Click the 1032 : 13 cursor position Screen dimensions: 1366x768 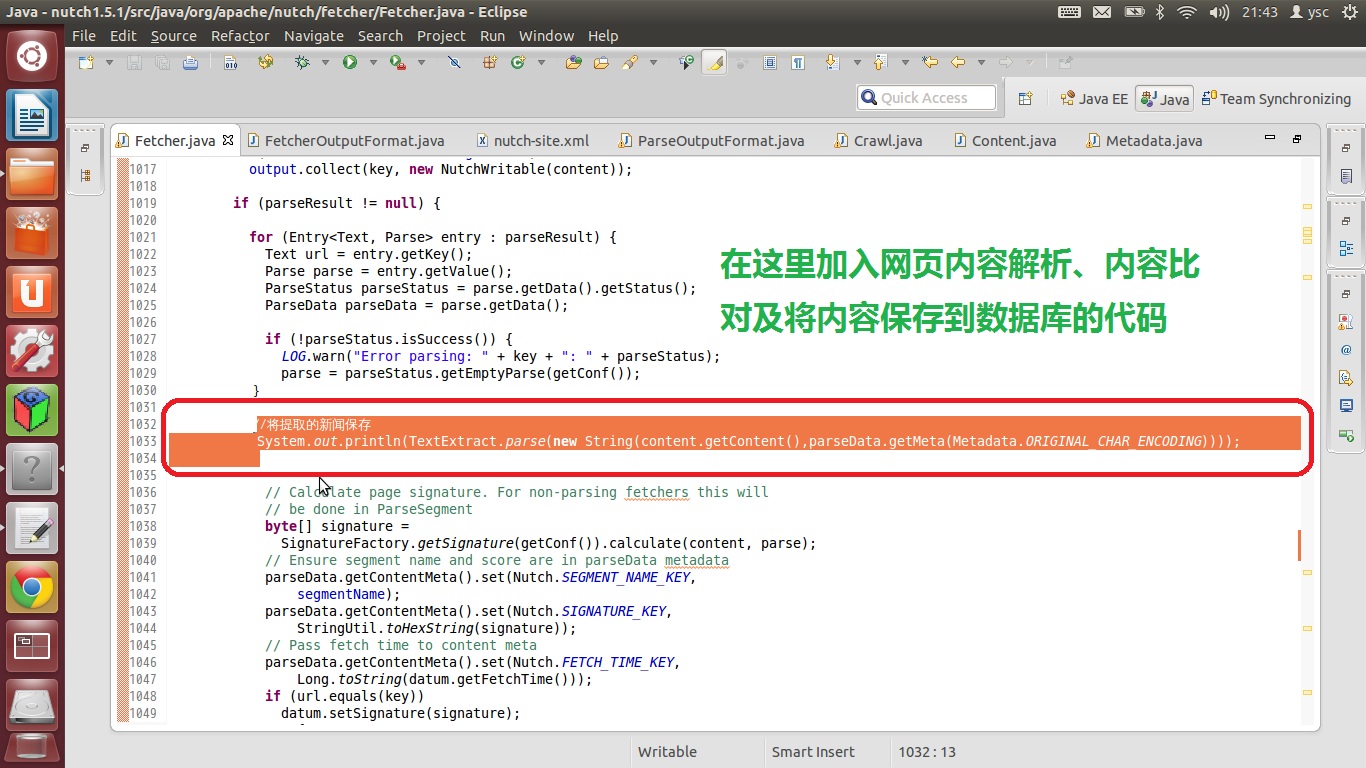[927, 752]
